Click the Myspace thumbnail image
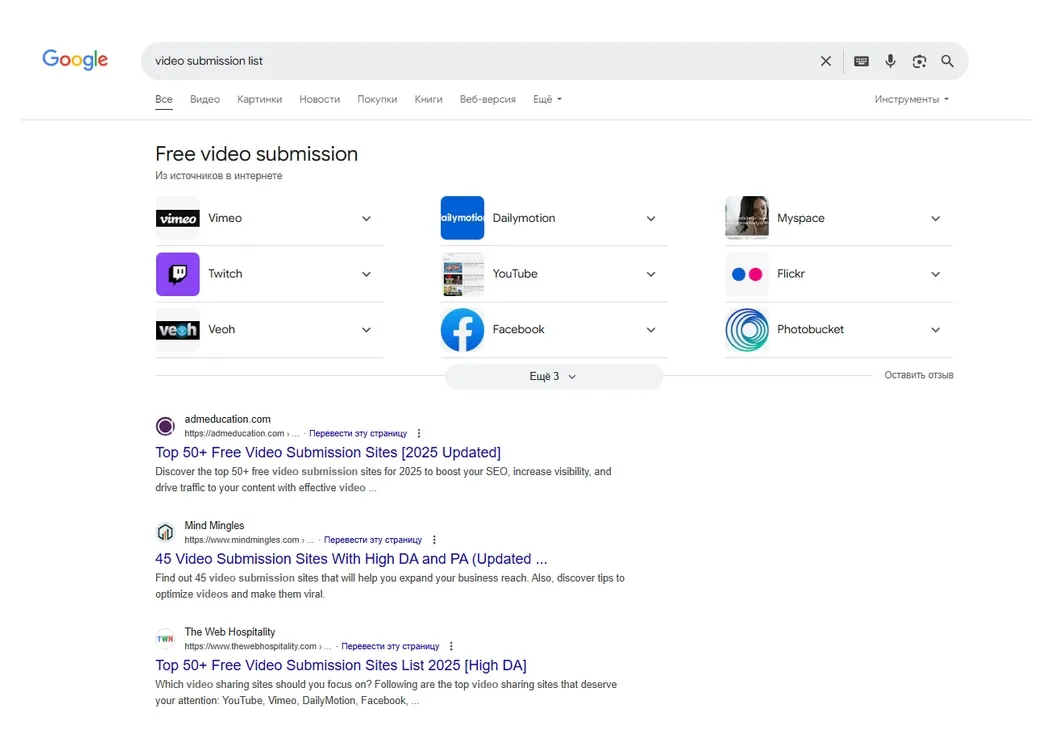1061x730 pixels. (747, 218)
